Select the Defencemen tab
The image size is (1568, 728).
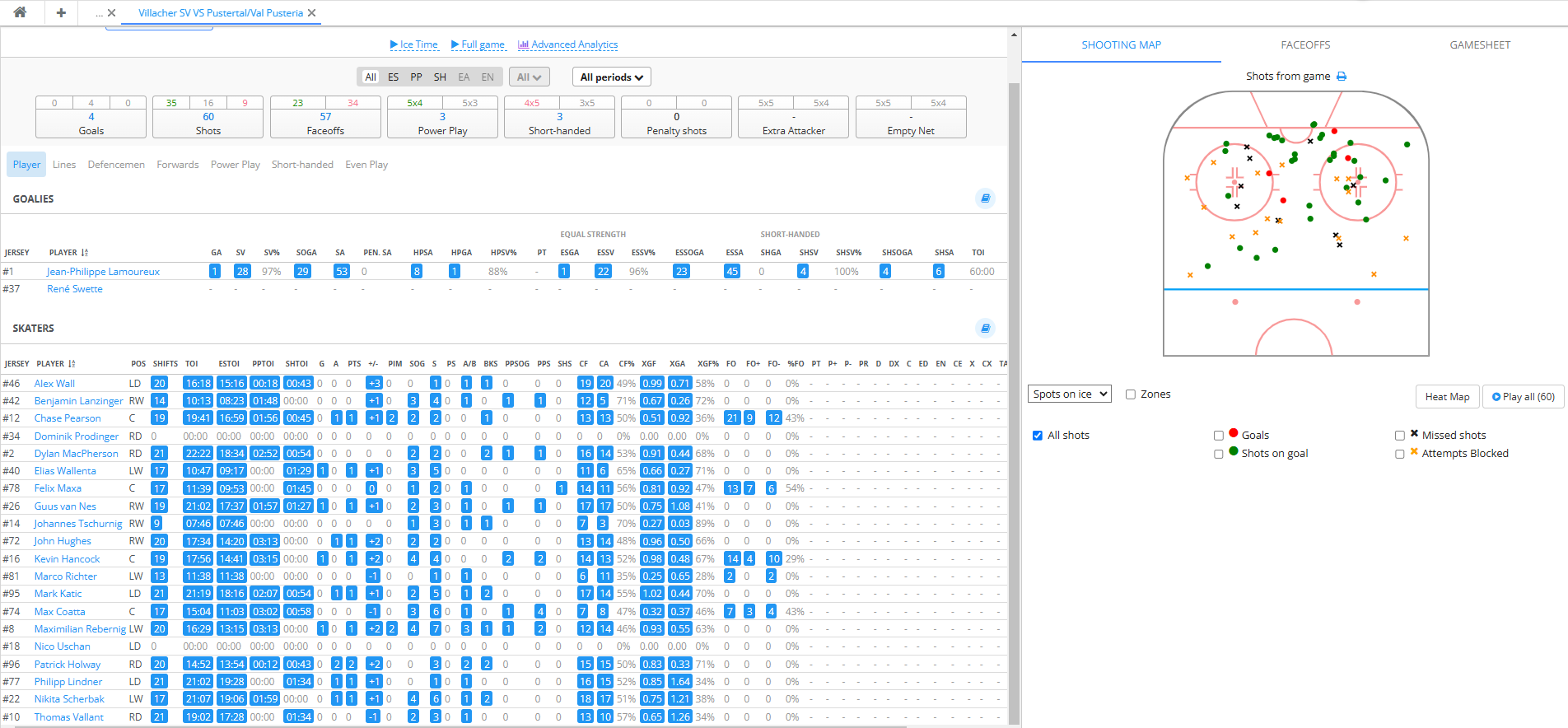point(116,165)
